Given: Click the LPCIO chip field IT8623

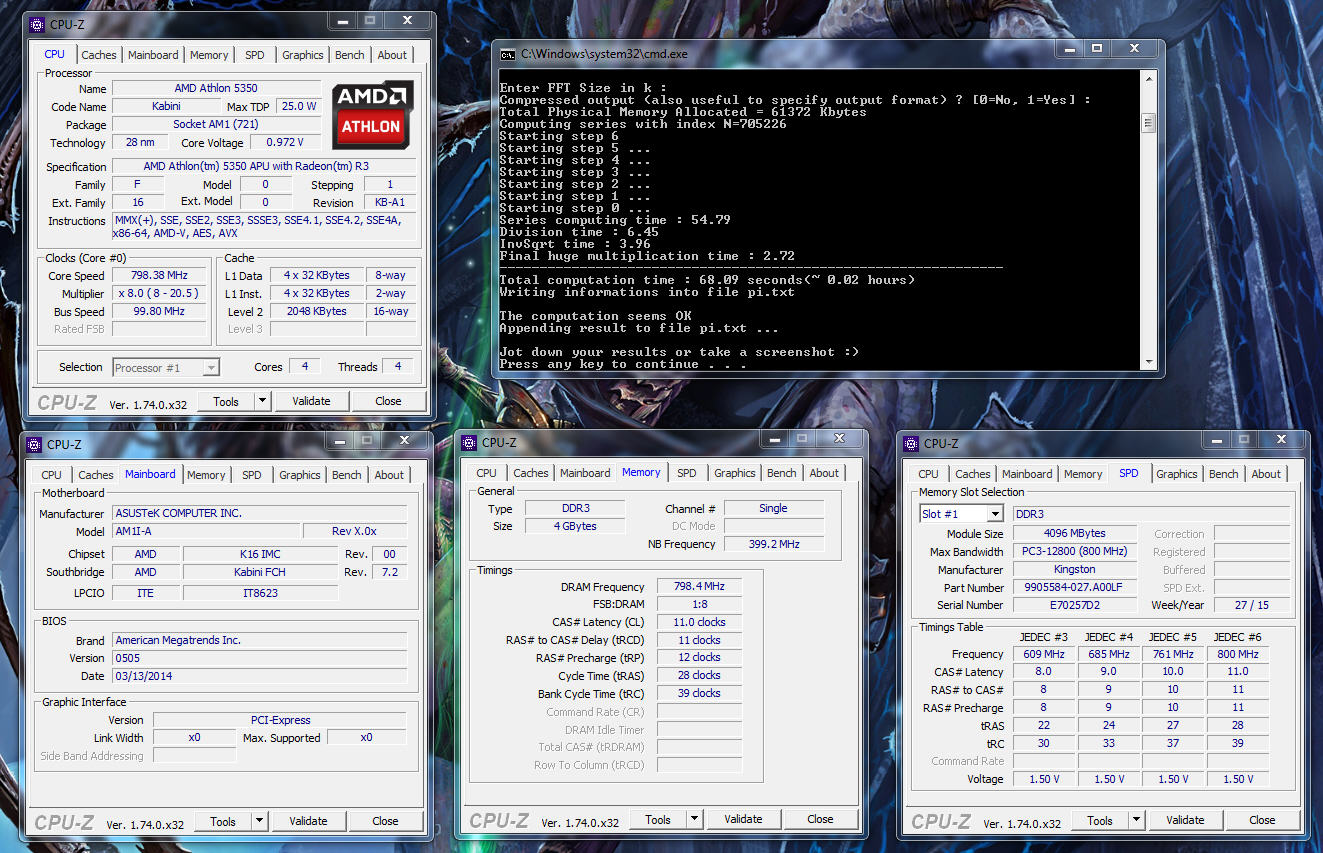Looking at the screenshot, I should (x=260, y=593).
